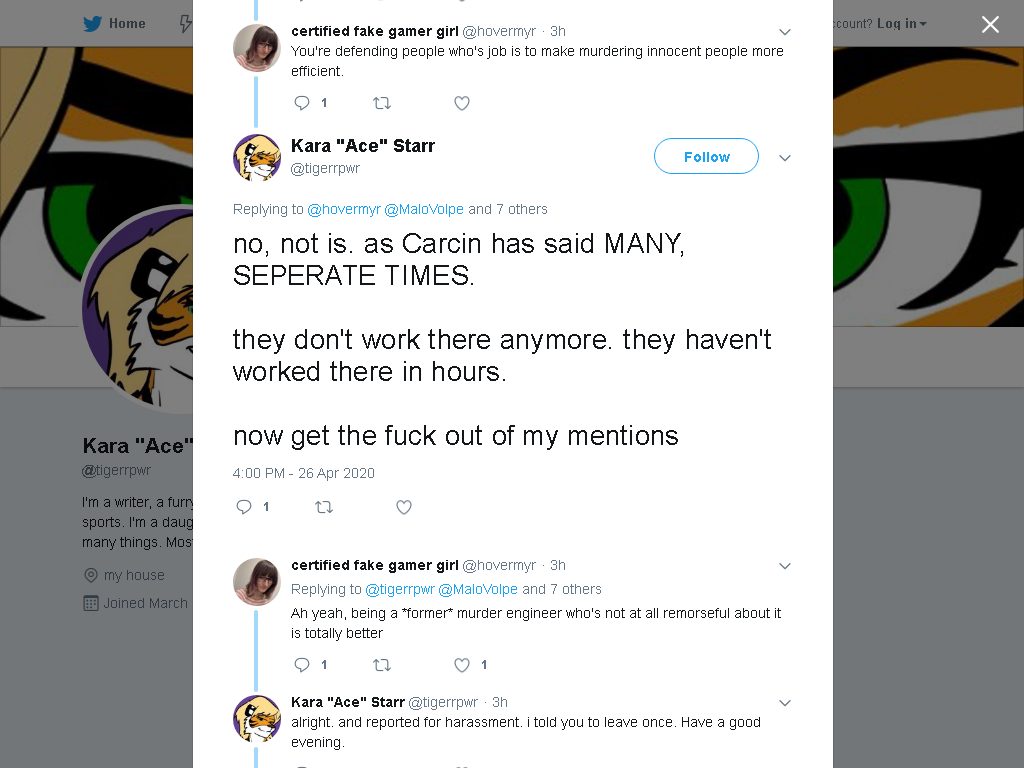This screenshot has width=1024, height=768.
Task: Like hovermyr's top tweet
Action: click(x=462, y=103)
